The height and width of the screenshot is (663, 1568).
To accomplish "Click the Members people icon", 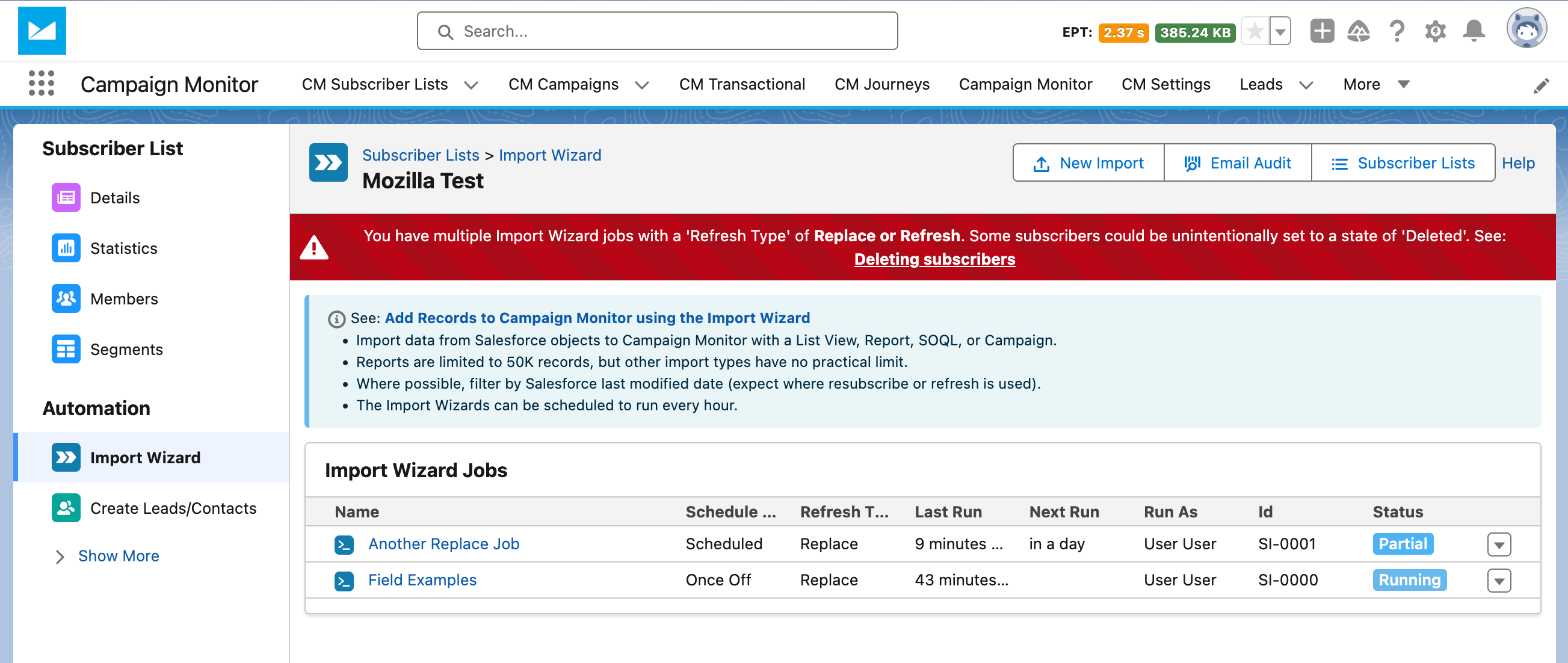I will coord(66,298).
